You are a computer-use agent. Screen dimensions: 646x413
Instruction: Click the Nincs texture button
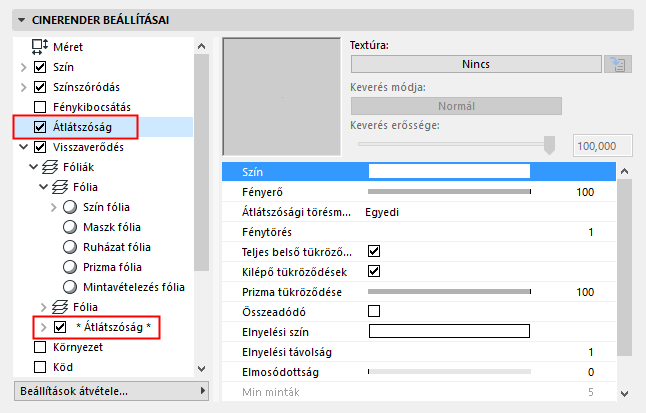[x=475, y=65]
